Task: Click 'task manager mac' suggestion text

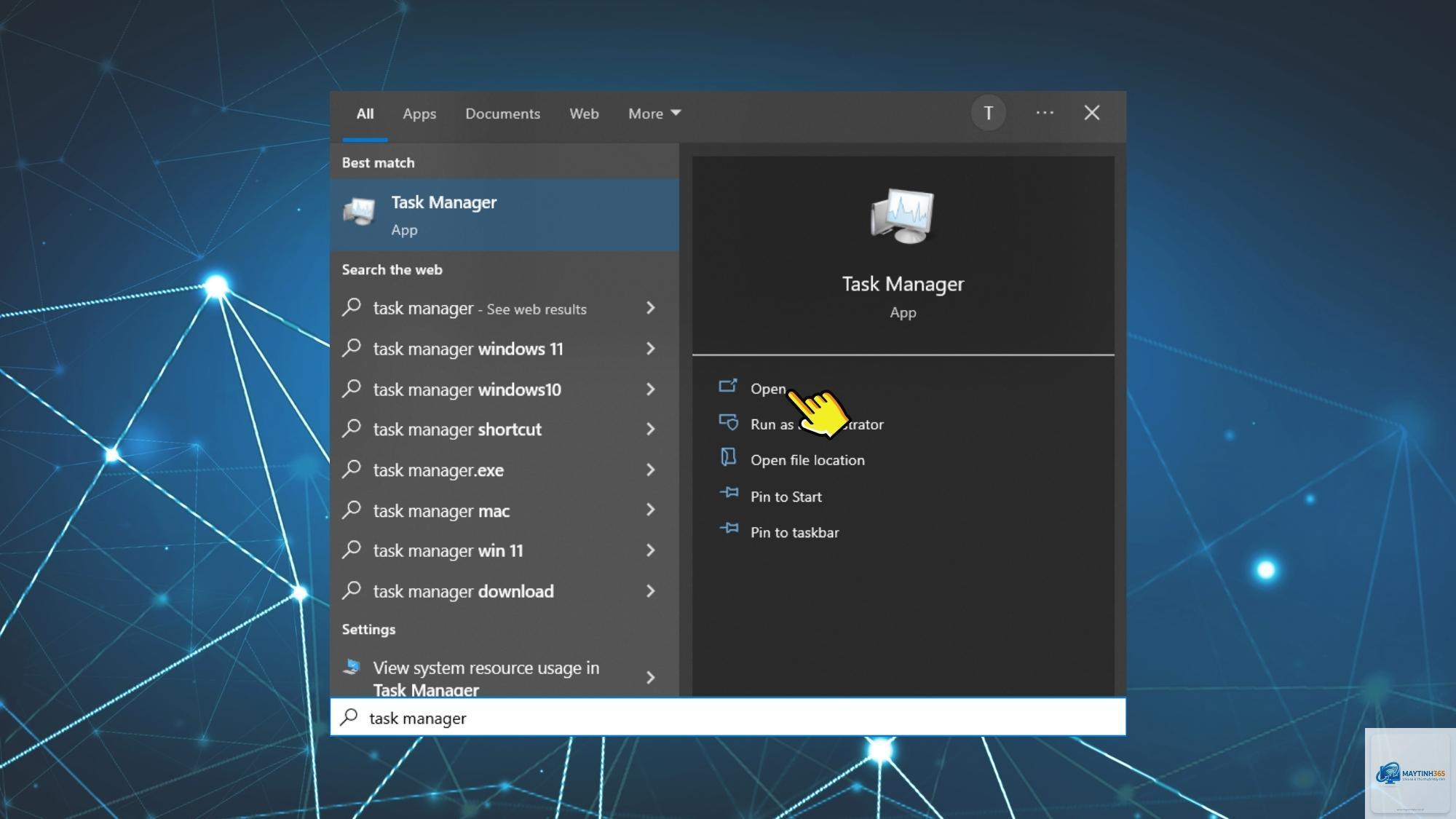Action: 441,511
